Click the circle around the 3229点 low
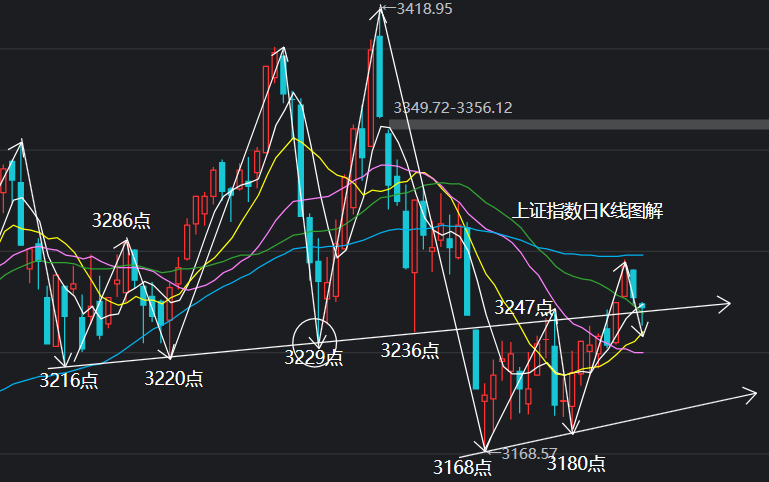The width and height of the screenshot is (769, 482). (314, 342)
